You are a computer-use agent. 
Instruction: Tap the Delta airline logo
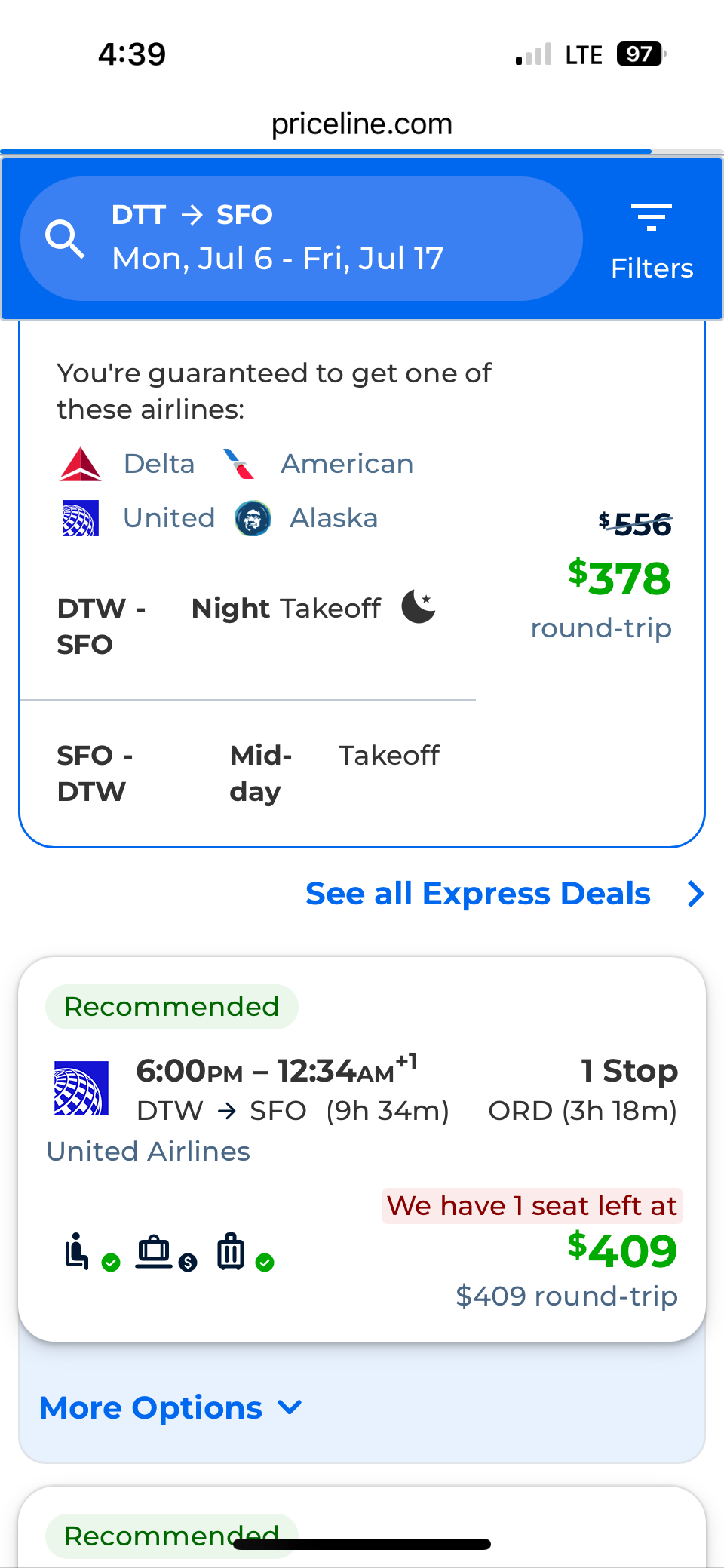(x=81, y=464)
